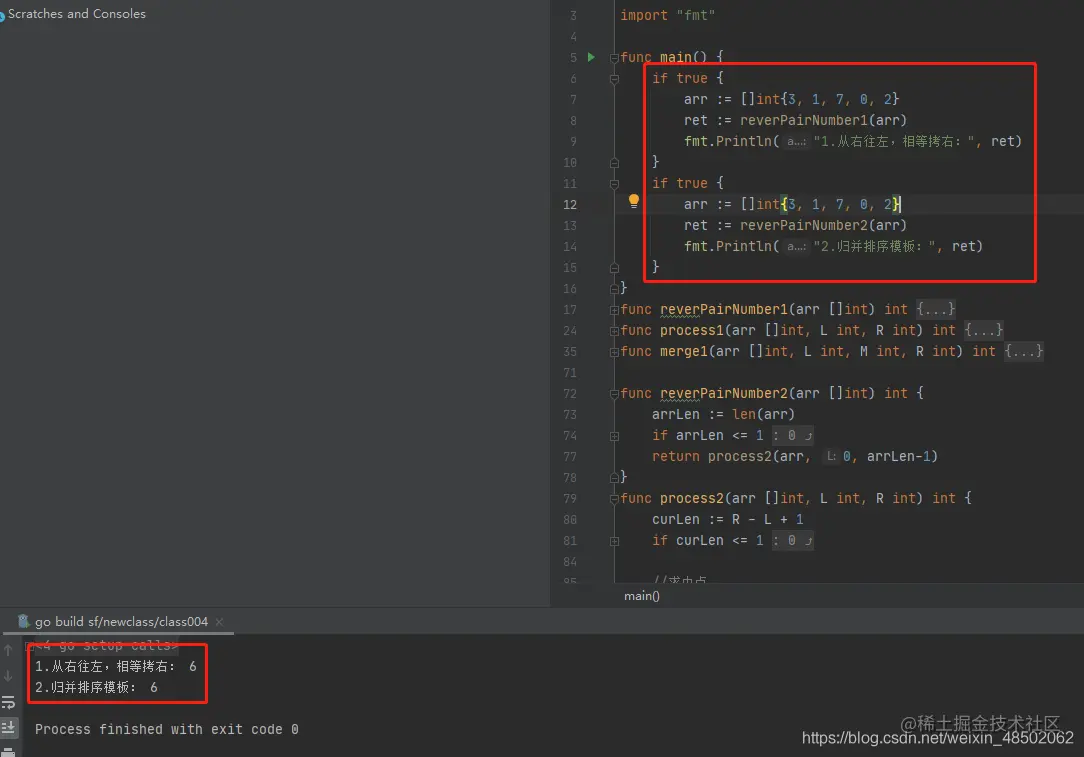The height and width of the screenshot is (757, 1084).
Task: Select the go build sf/newclass/class004 run tab
Action: (121, 622)
